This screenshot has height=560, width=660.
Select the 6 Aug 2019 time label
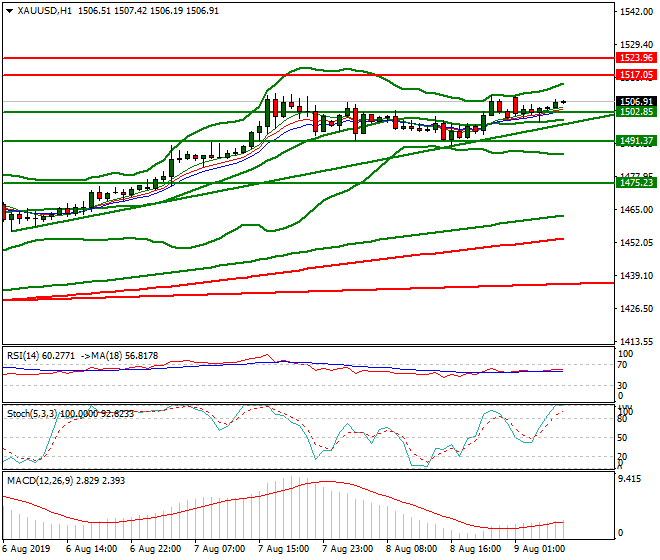point(26,549)
